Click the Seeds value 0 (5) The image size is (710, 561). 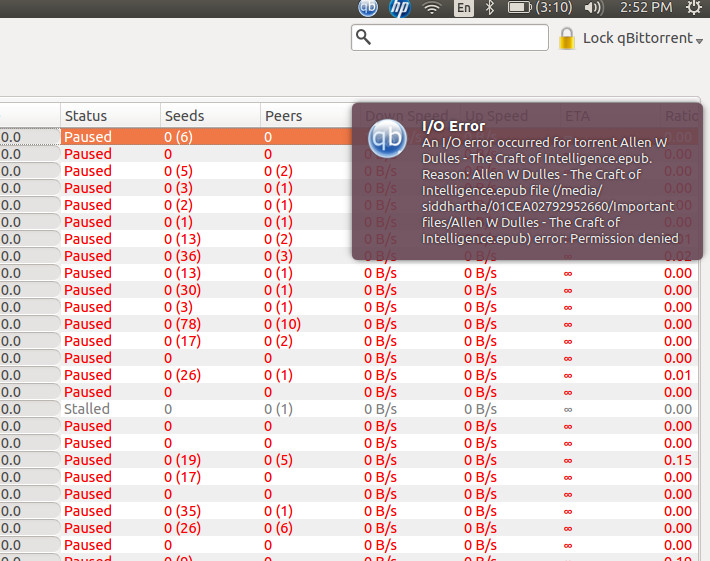point(178,171)
